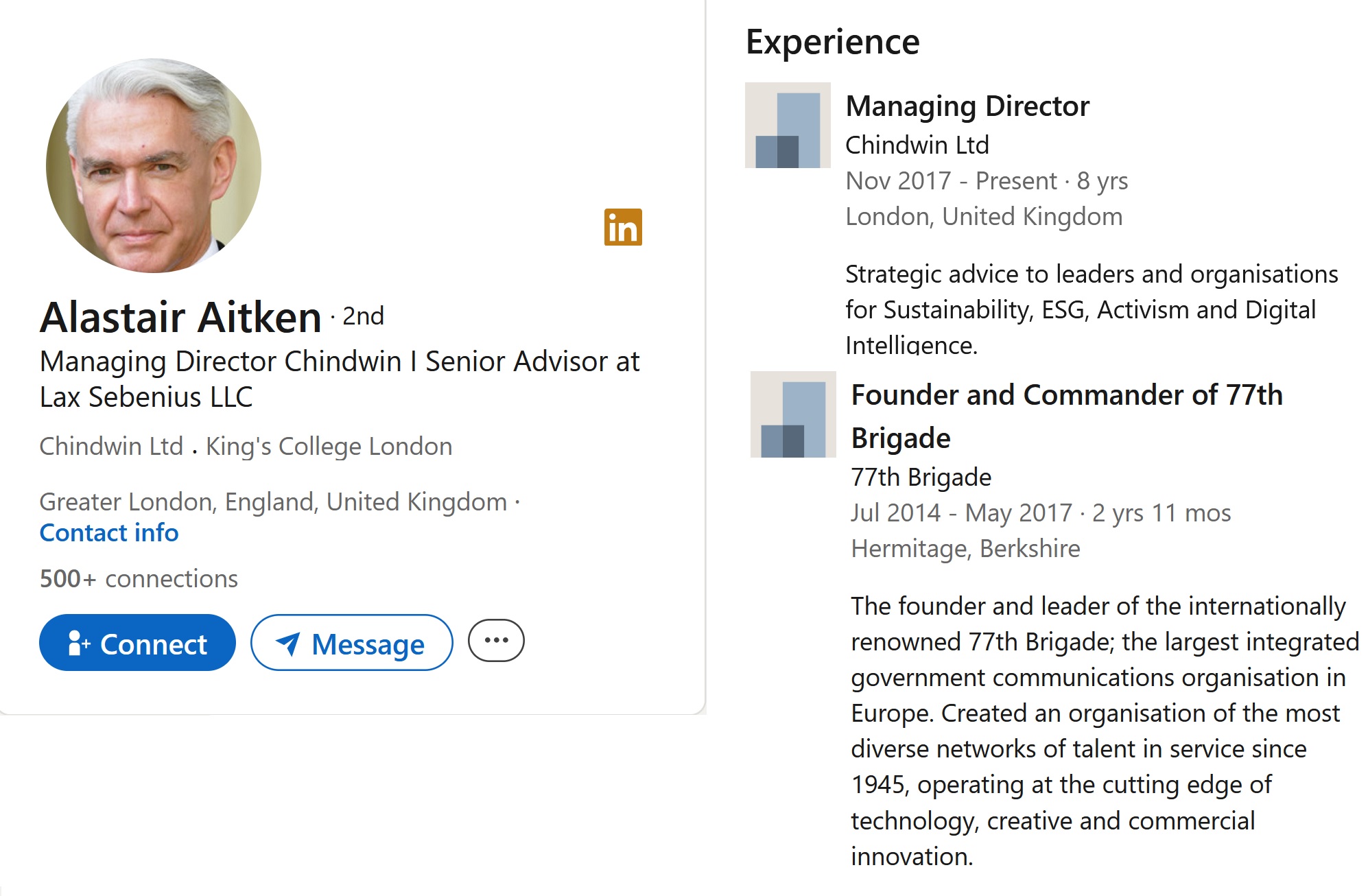The image size is (1368, 896).
Task: Click Chindwin Ltd under Managing Director
Action: click(x=917, y=145)
